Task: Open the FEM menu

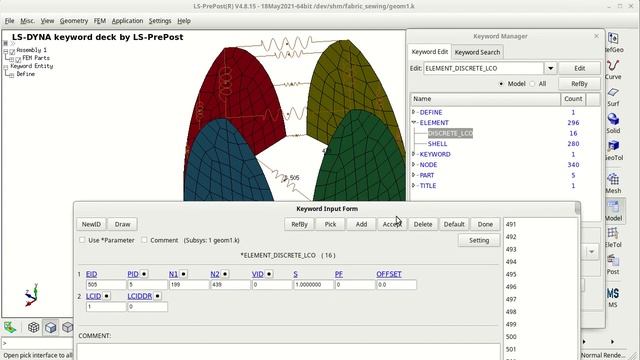Action: tap(100, 21)
